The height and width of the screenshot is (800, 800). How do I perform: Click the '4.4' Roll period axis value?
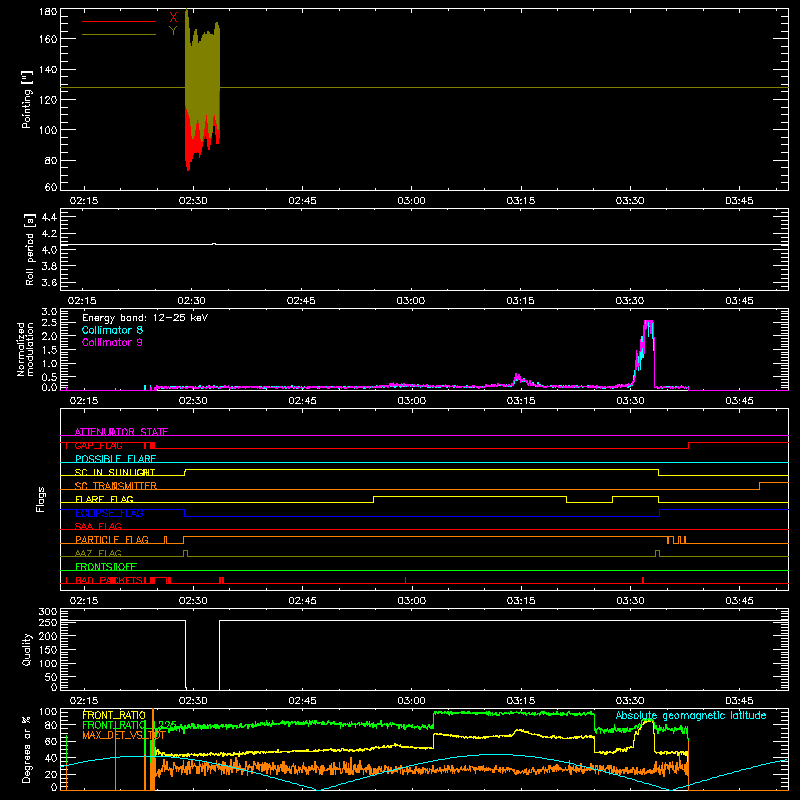49,217
